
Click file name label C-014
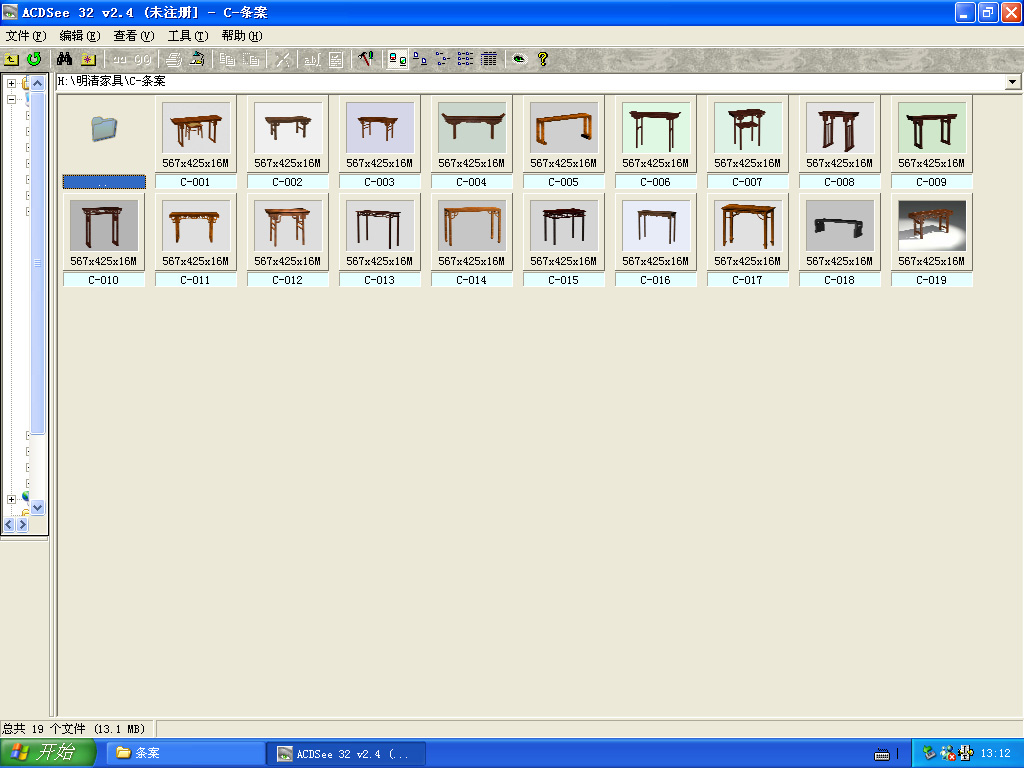472,280
